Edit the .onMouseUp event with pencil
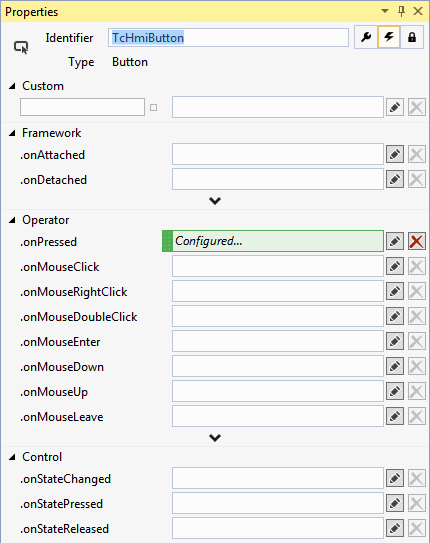The image size is (430, 543). [x=395, y=391]
